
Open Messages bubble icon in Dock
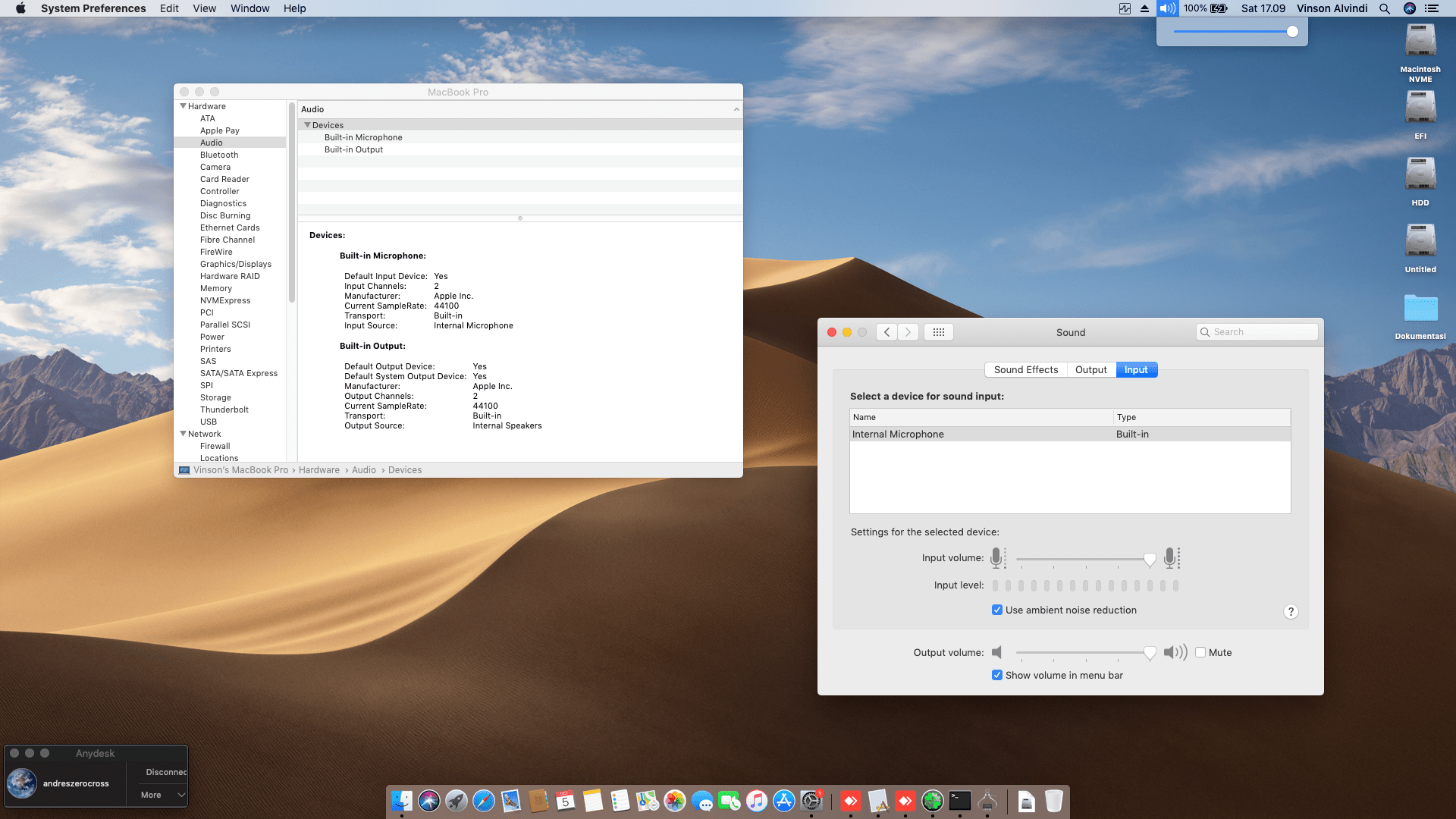pos(702,801)
